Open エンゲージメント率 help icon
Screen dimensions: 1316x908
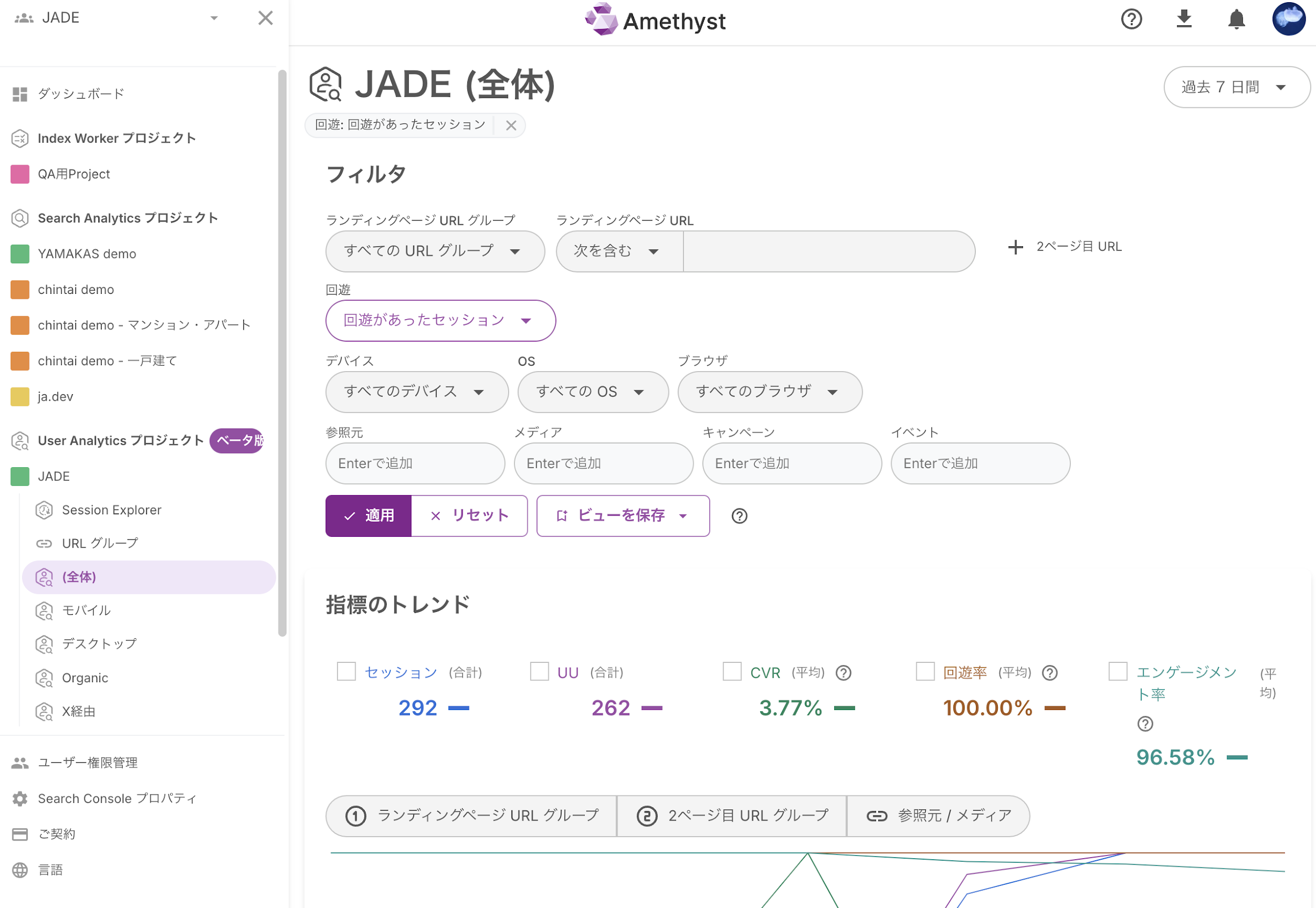(x=1144, y=724)
